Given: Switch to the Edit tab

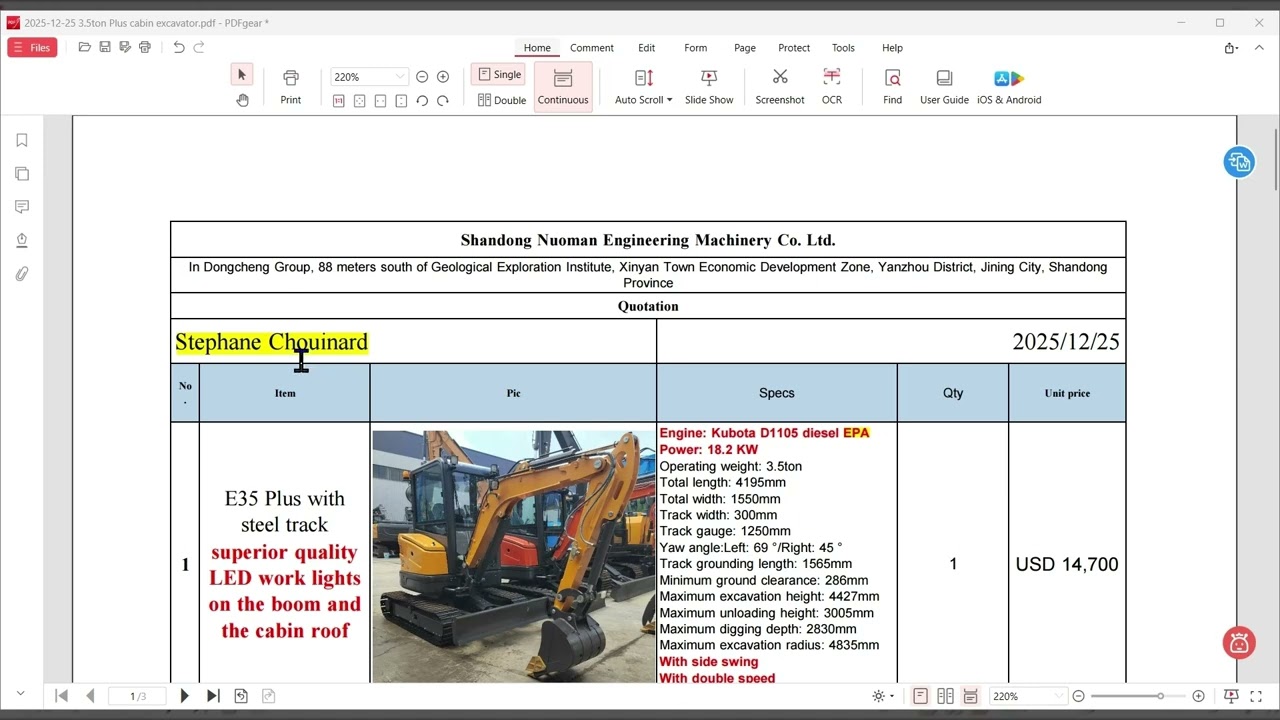Looking at the screenshot, I should click(x=647, y=48).
